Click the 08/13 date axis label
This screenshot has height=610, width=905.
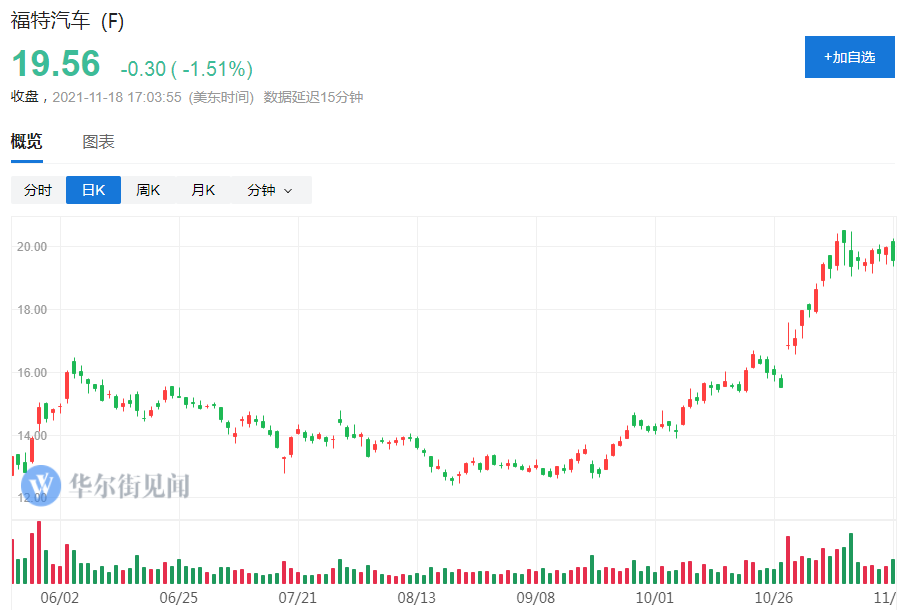click(x=417, y=598)
